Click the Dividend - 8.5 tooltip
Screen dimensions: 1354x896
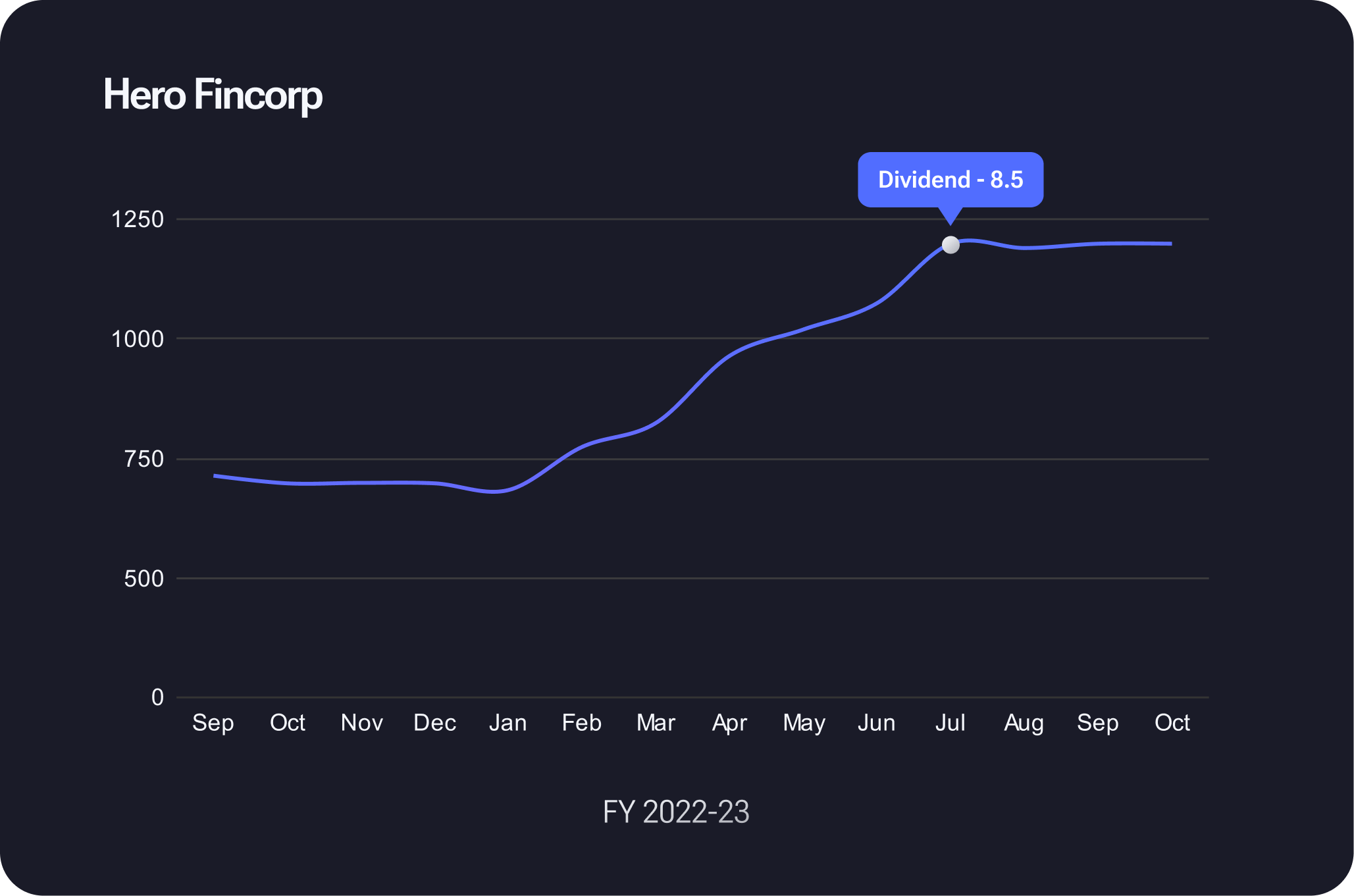pos(950,180)
